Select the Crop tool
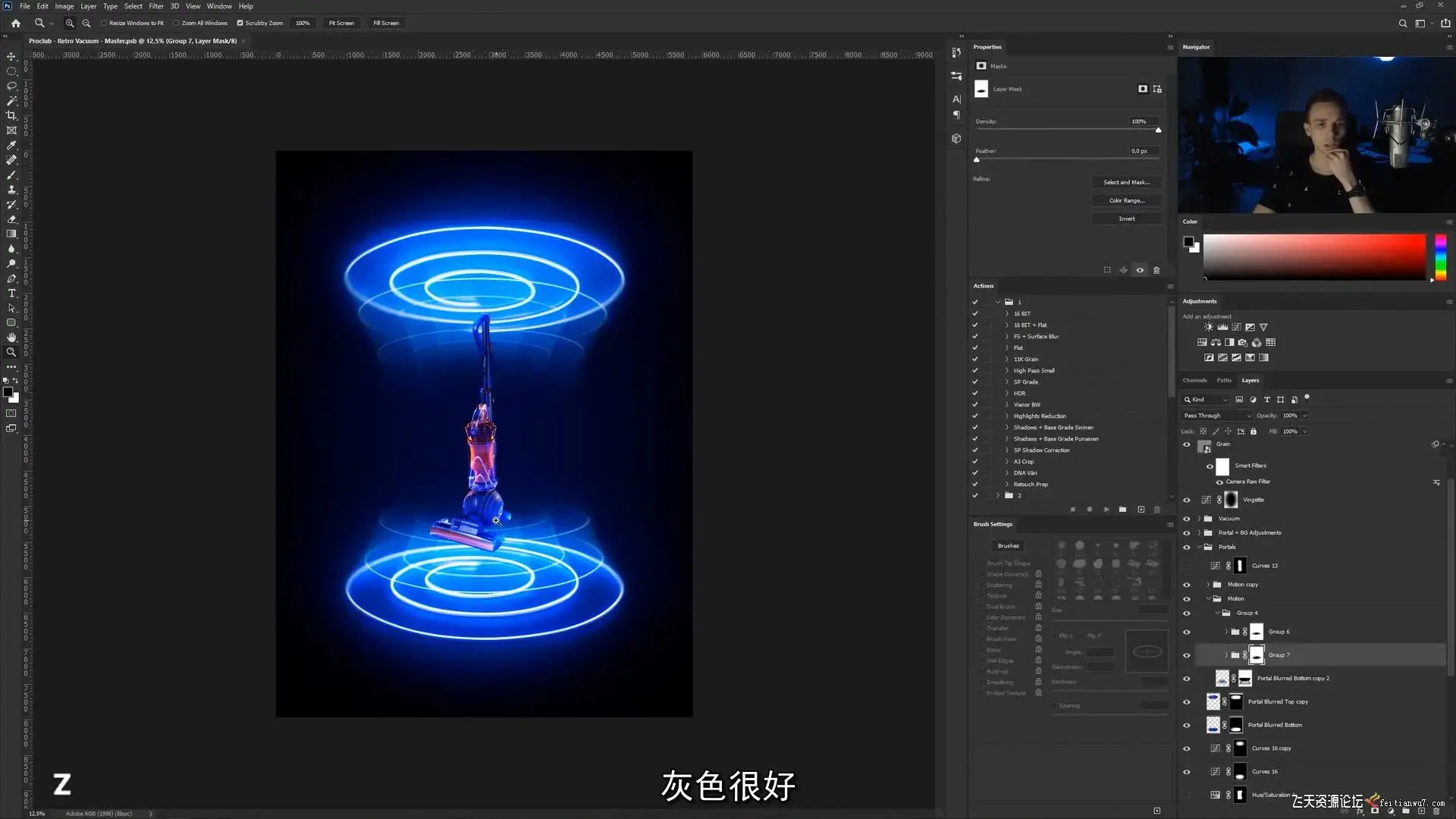 click(x=11, y=115)
